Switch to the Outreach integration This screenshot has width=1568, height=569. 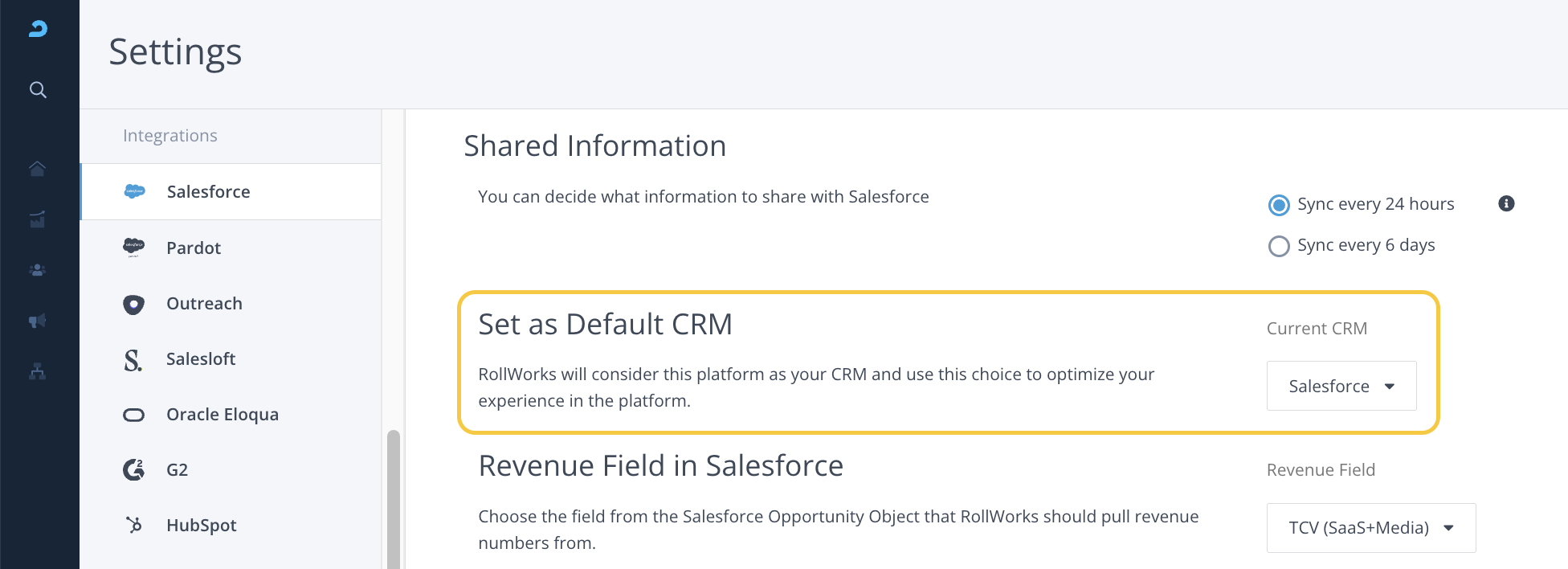pos(204,304)
